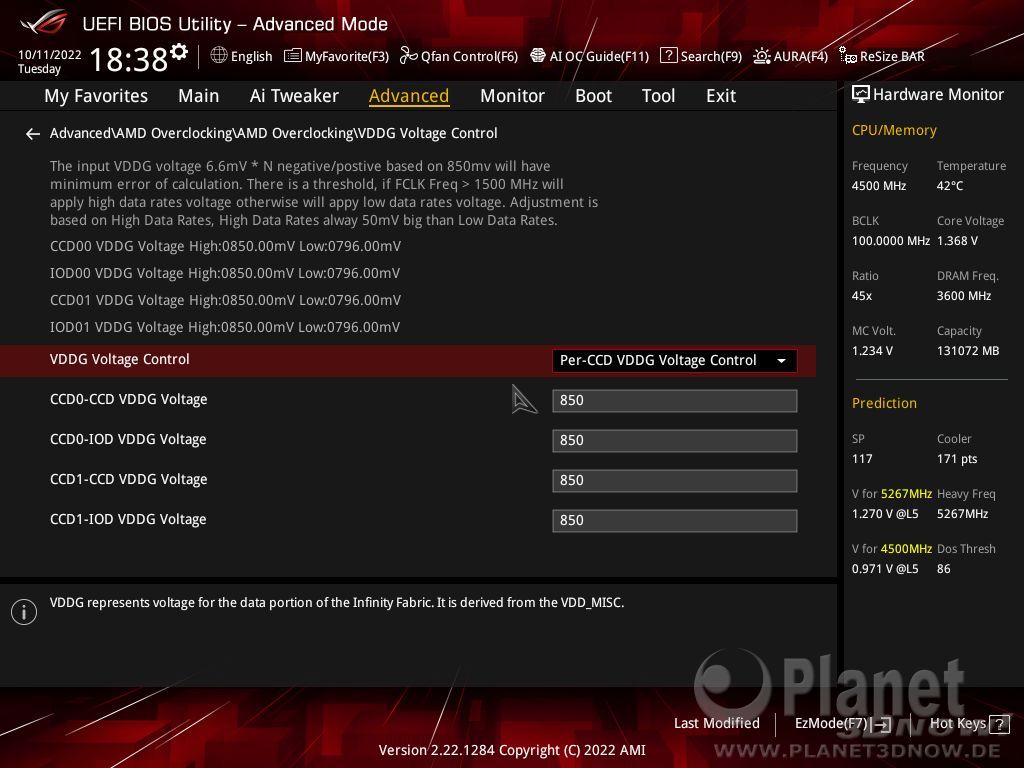This screenshot has width=1024, height=768.
Task: Click the globe language icon
Action: [219, 56]
